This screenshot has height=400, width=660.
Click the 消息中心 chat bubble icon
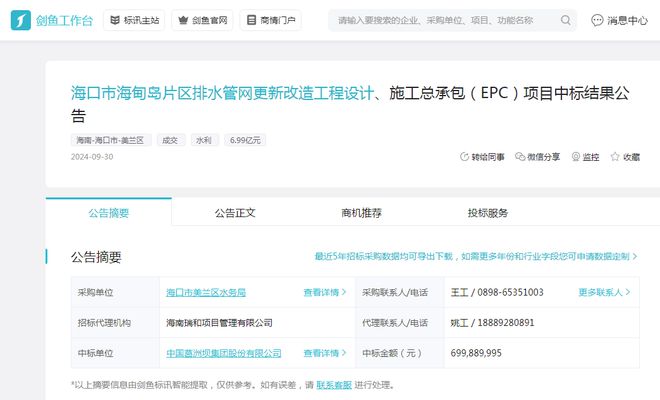tap(597, 20)
